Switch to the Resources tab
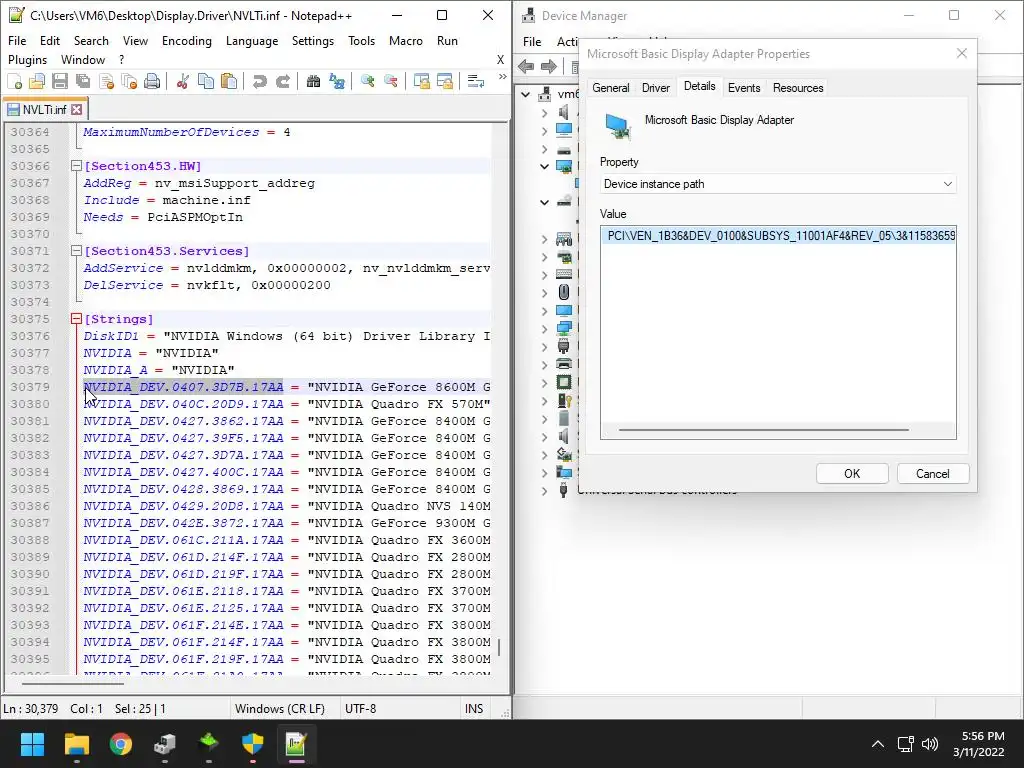 tap(798, 88)
